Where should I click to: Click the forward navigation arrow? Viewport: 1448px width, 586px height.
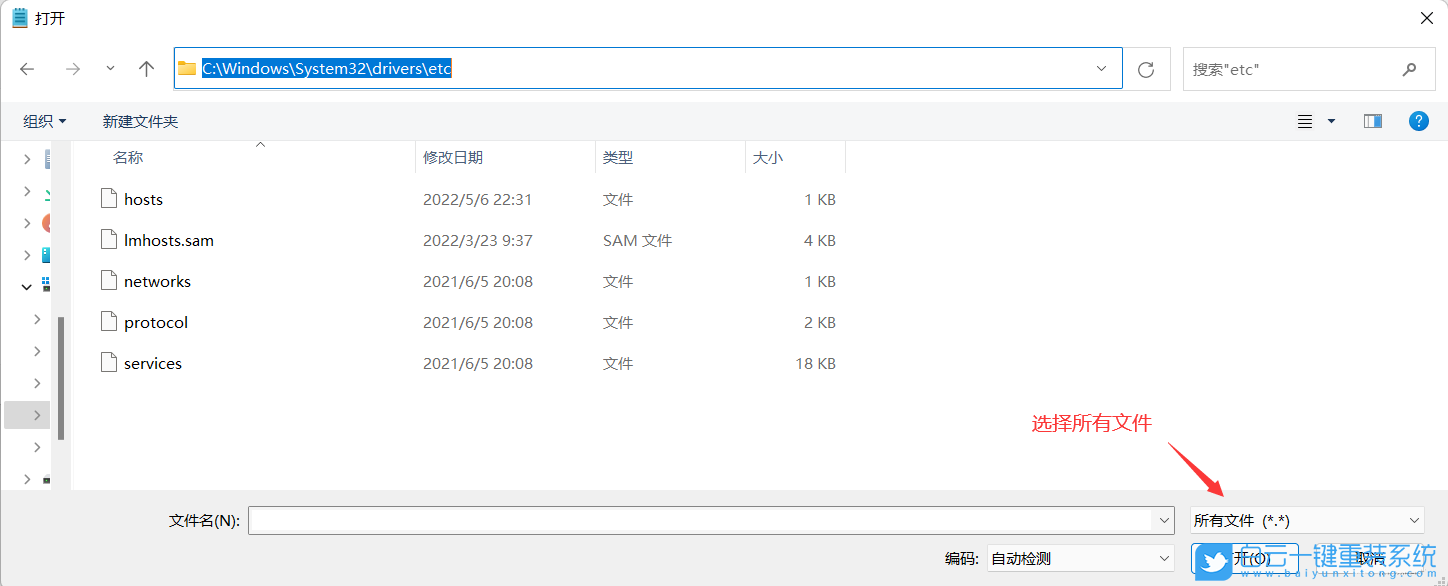pos(72,68)
